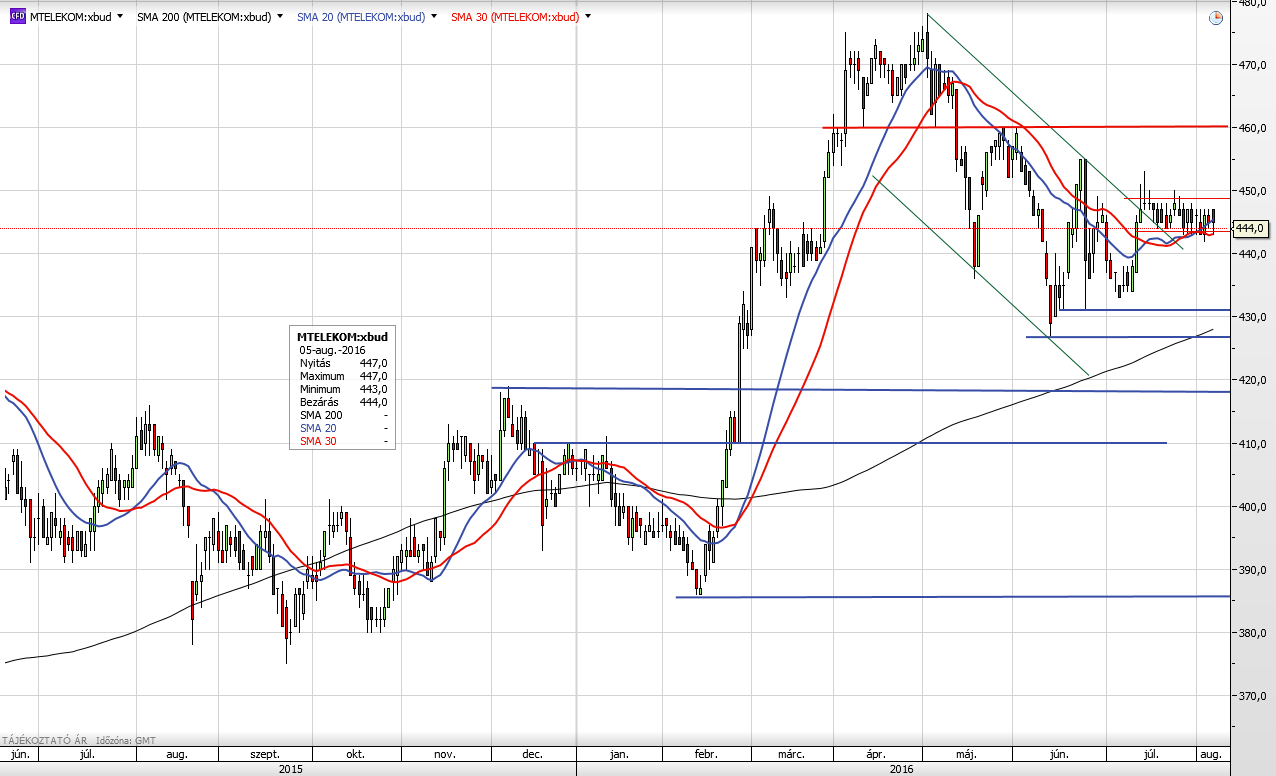The width and height of the screenshot is (1276, 776).
Task: Click the purple CFD instrument icon
Action: pos(18,17)
